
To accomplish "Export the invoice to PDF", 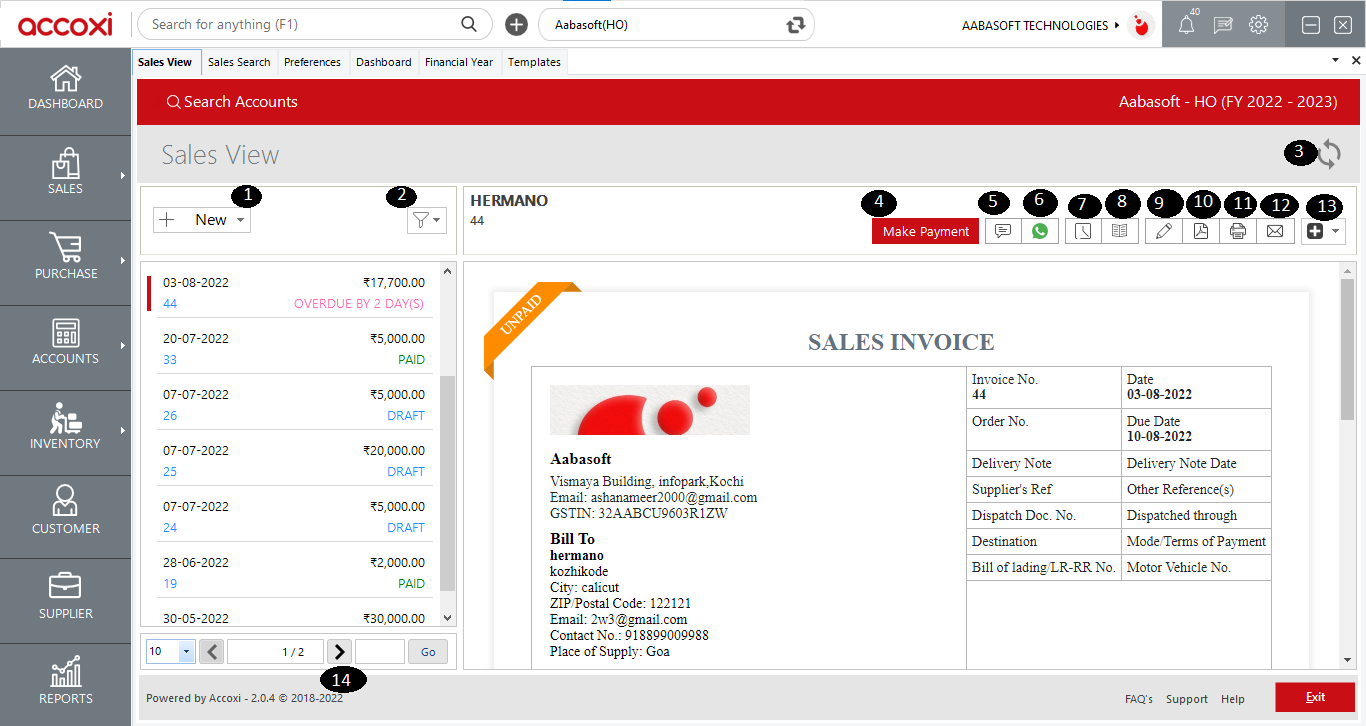I will 1201,231.
